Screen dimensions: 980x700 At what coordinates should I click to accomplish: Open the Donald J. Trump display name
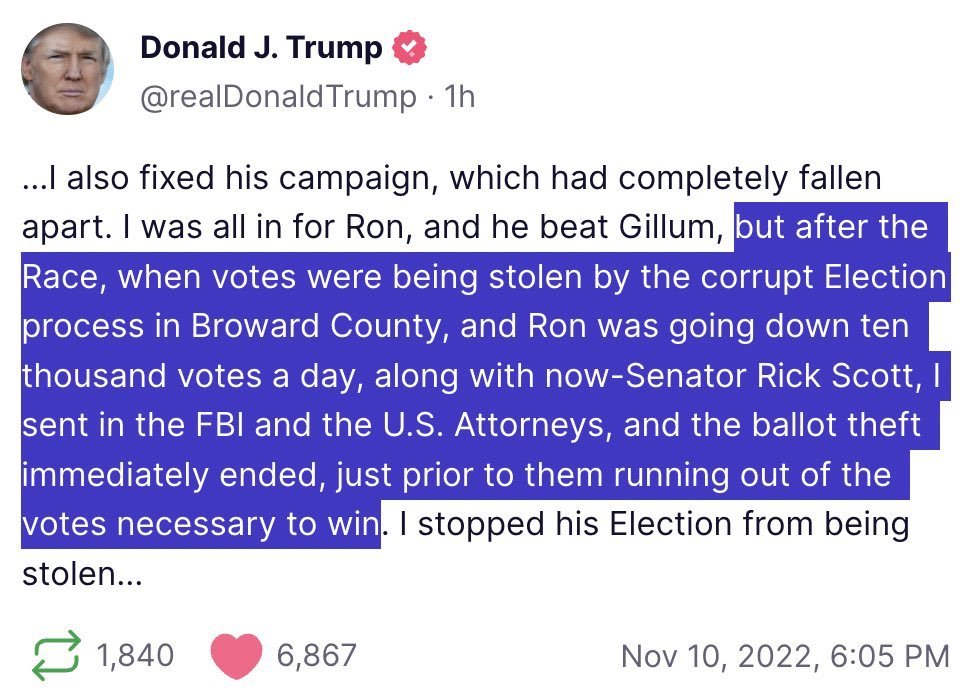[261, 48]
